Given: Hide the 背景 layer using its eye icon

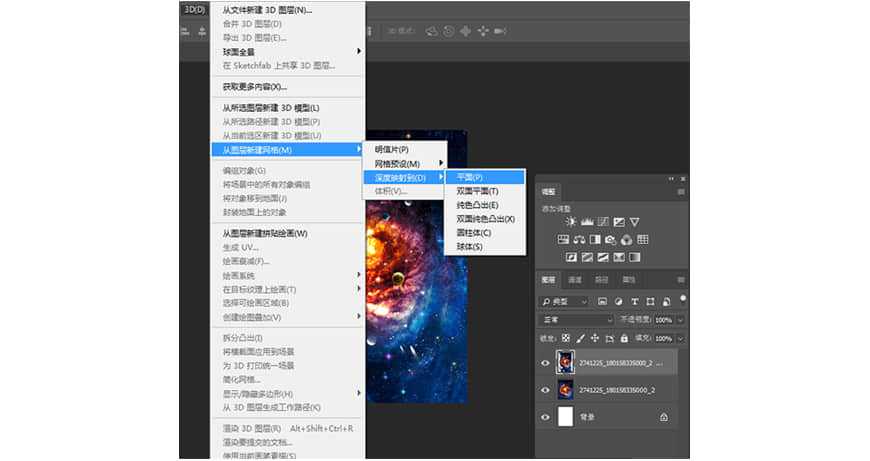Looking at the screenshot, I should pos(545,417).
